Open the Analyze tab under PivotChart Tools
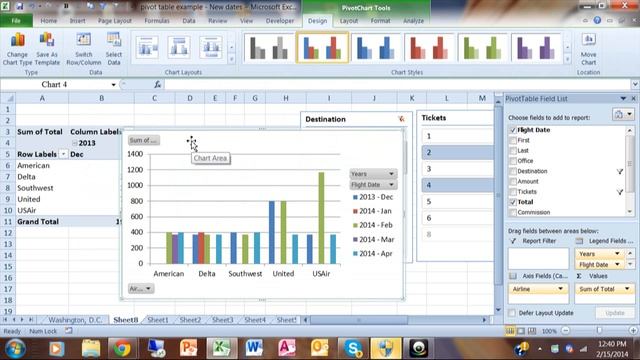This screenshot has width=640, height=360. [x=413, y=20]
